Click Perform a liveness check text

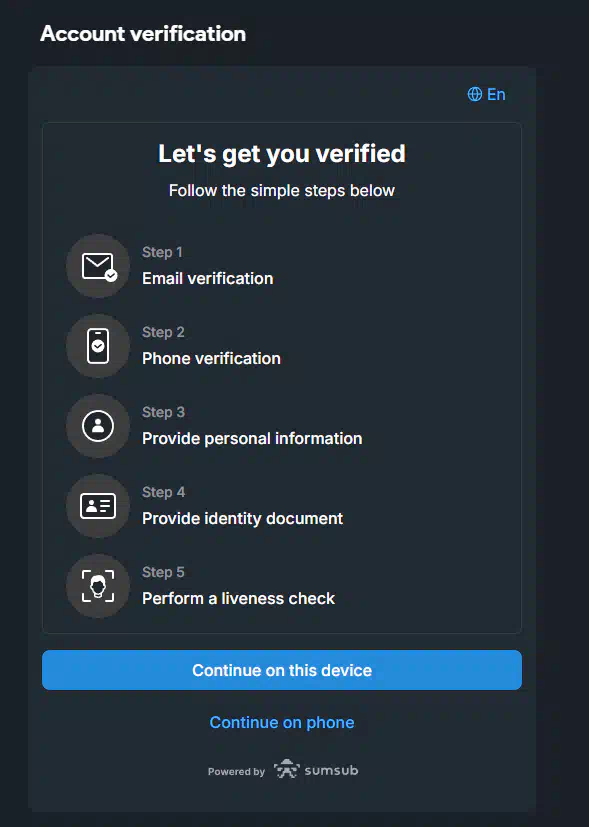tap(238, 599)
